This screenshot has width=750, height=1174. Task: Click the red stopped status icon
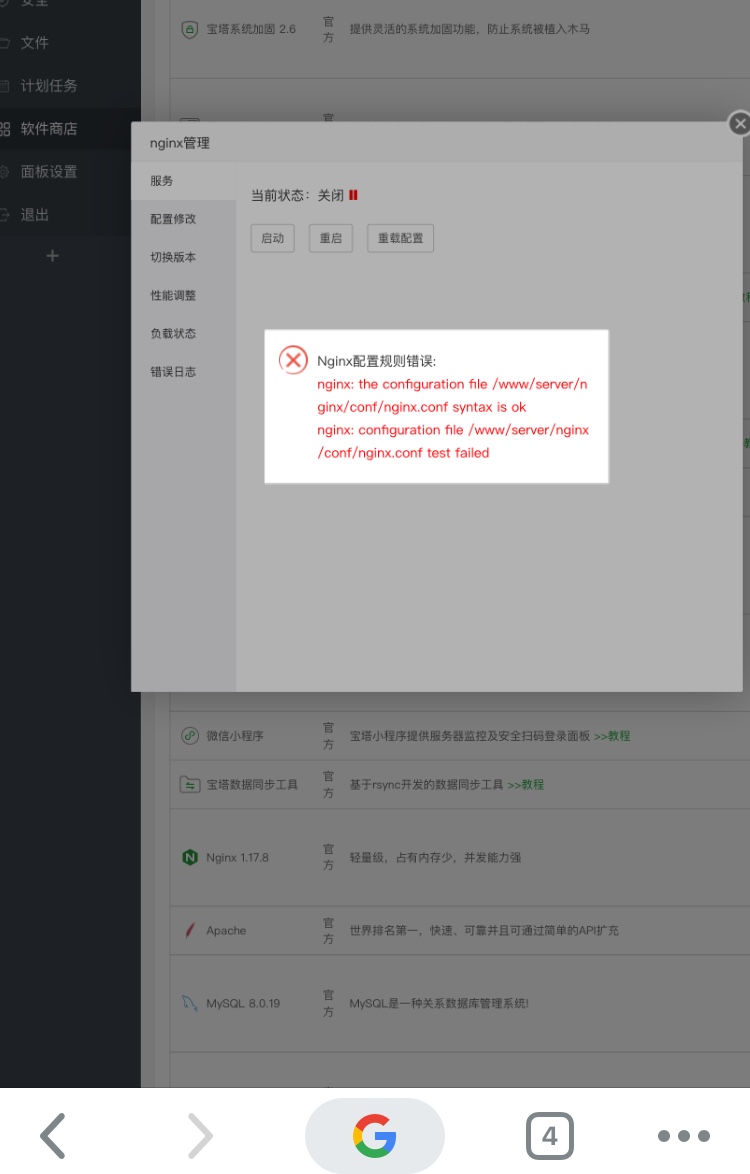pos(353,195)
